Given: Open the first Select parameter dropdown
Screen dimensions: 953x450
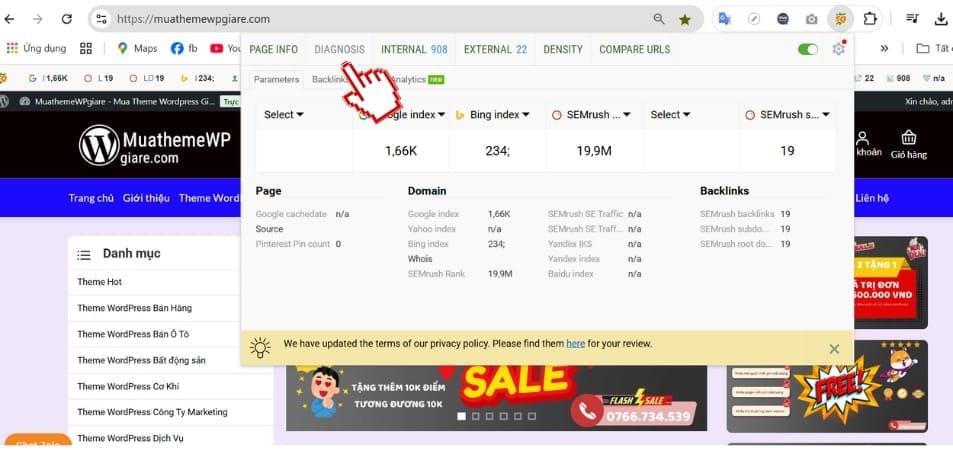Looking at the screenshot, I should [283, 115].
